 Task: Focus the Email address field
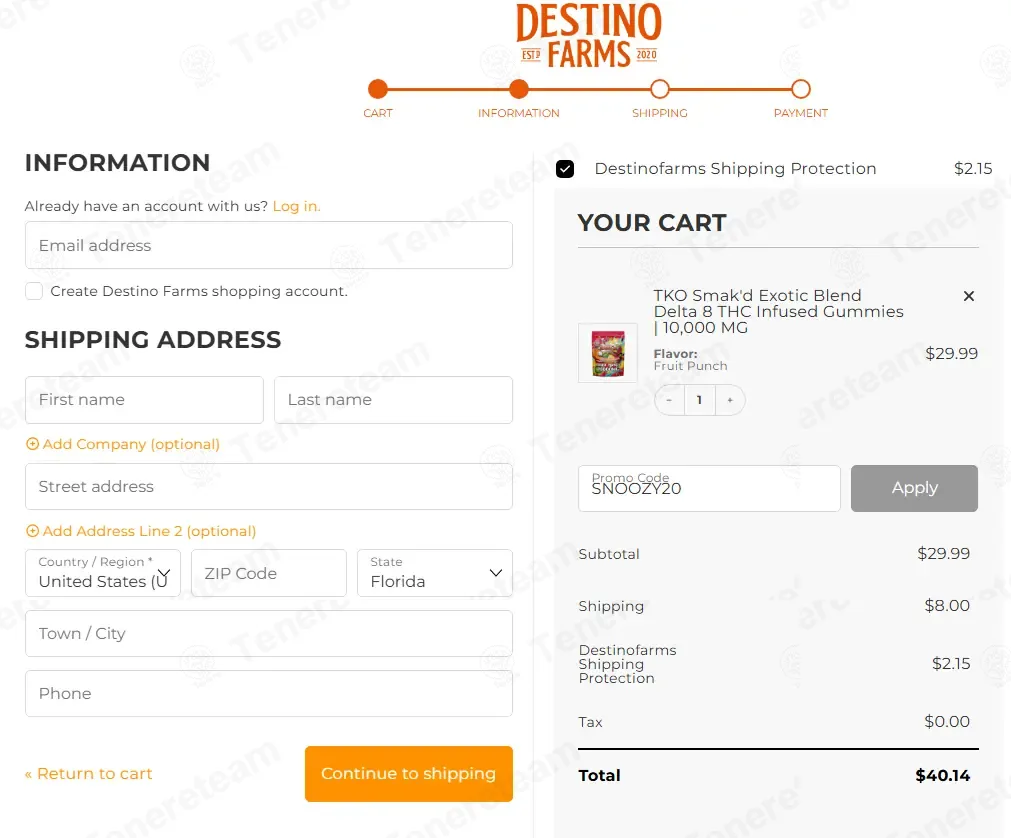[269, 245]
